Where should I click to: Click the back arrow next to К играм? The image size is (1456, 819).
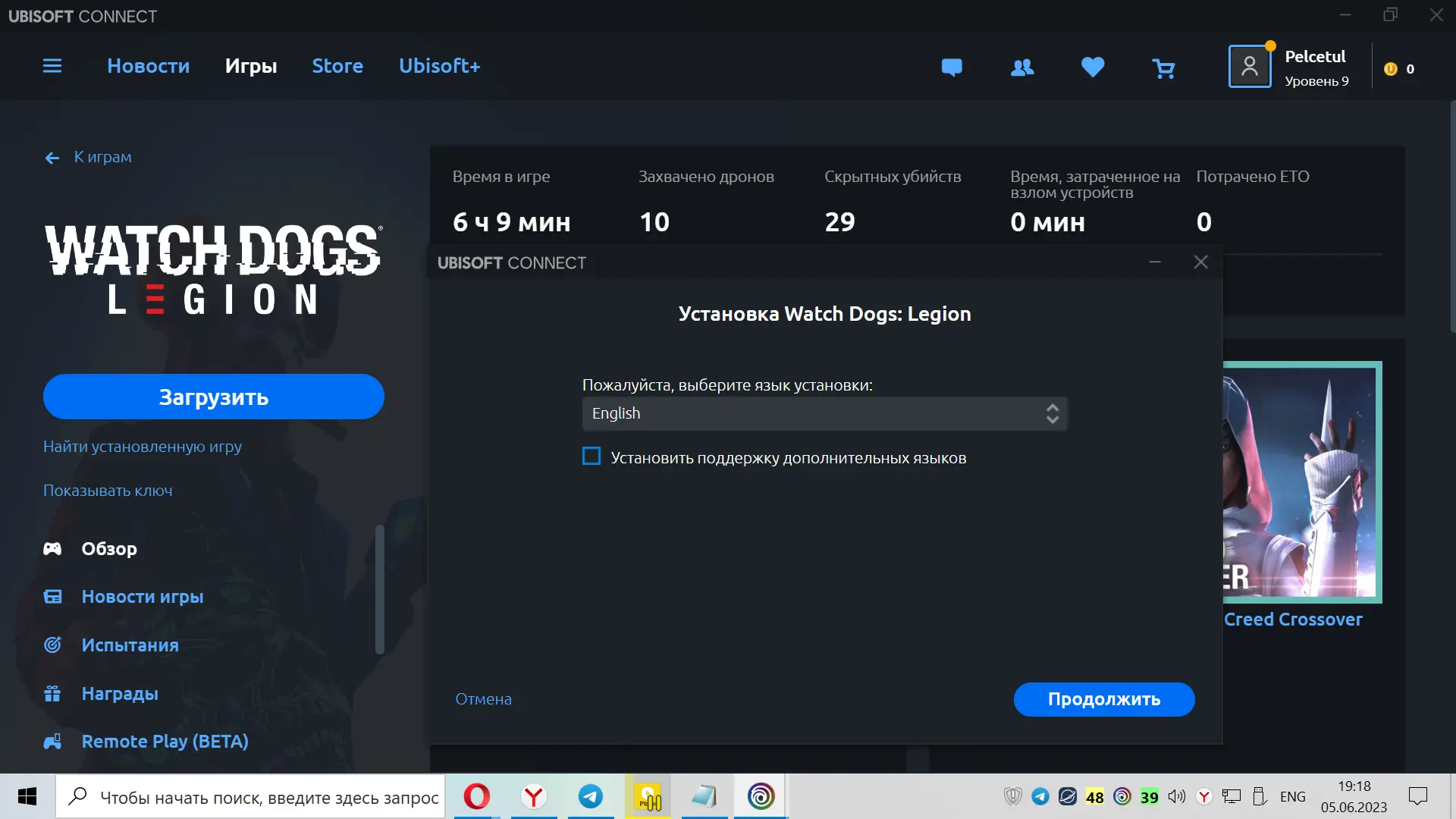[x=52, y=158]
